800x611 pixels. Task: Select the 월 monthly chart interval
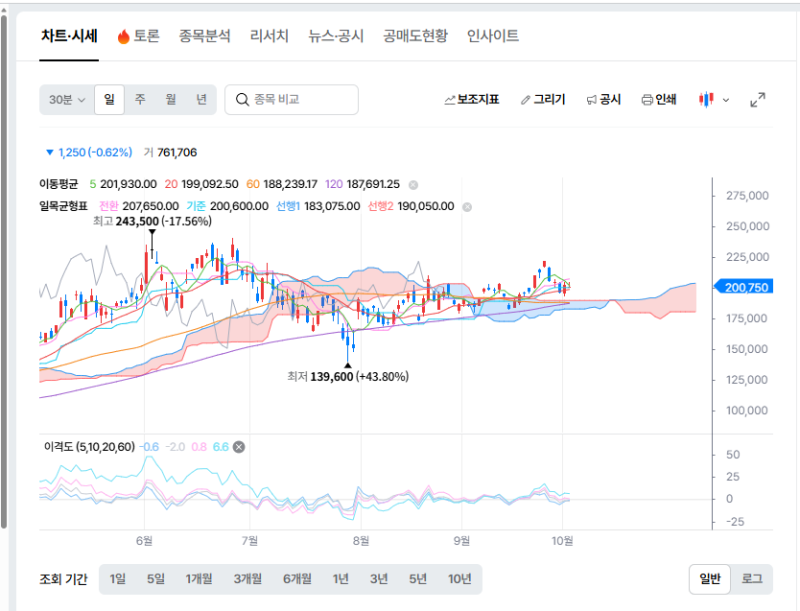click(x=170, y=99)
